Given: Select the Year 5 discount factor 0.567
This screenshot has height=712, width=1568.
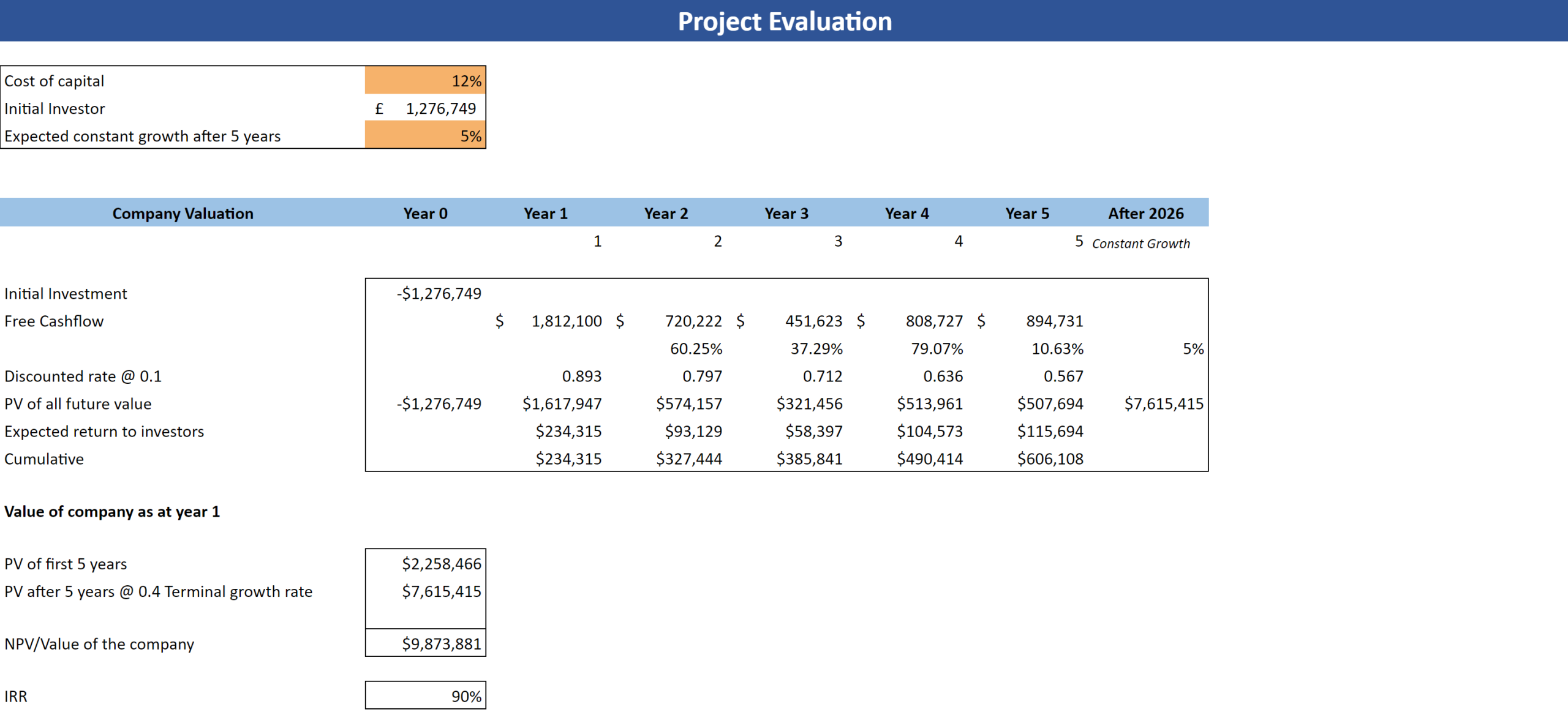Looking at the screenshot, I should pos(1062,376).
